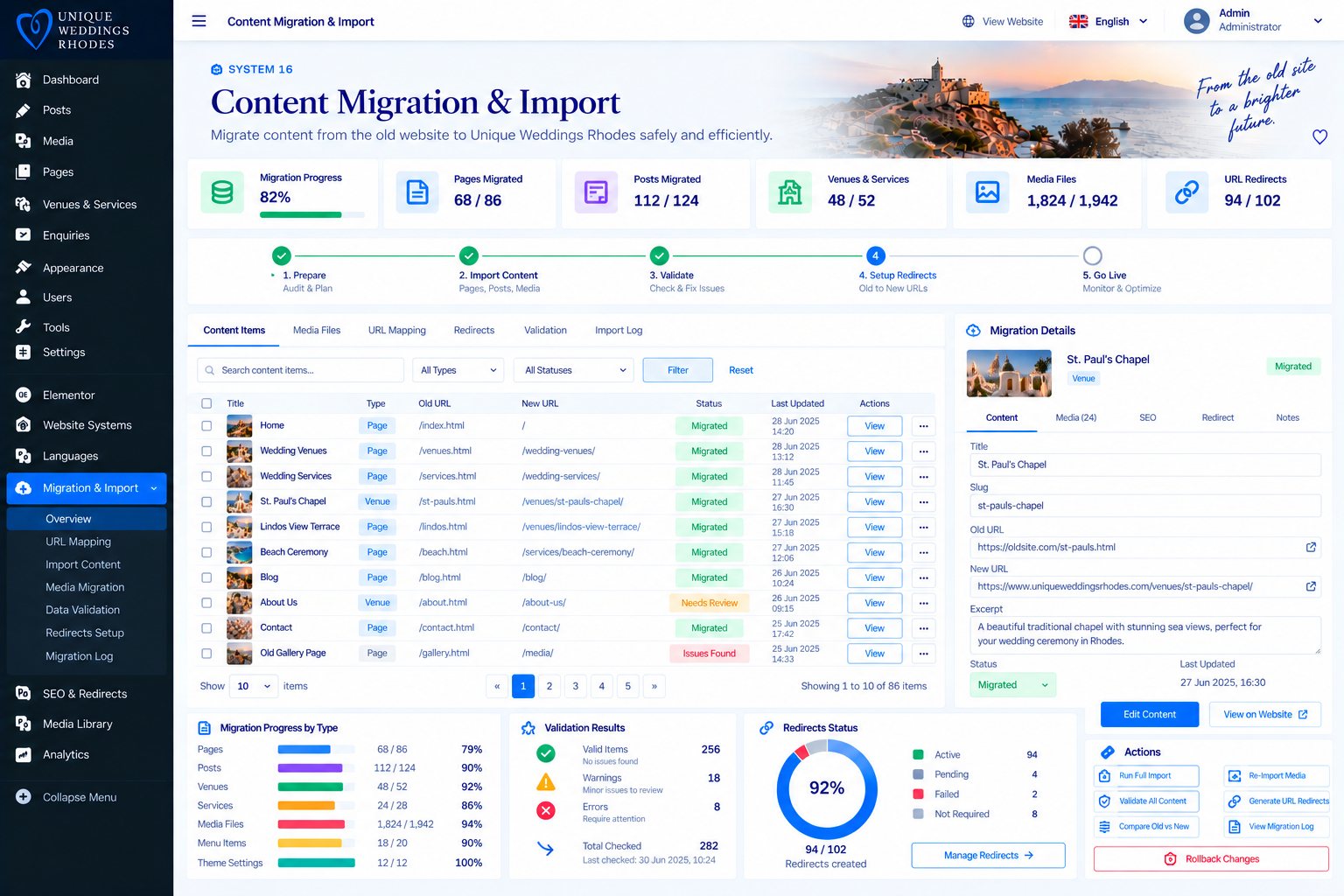Click the Collapse Menu plus icon

coord(24,797)
